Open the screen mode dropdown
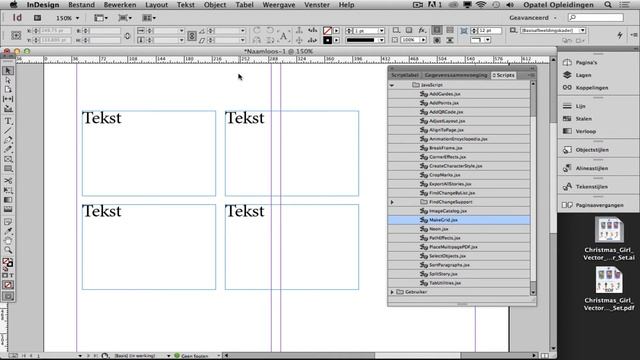This screenshot has height=360, width=640. [x=124, y=18]
